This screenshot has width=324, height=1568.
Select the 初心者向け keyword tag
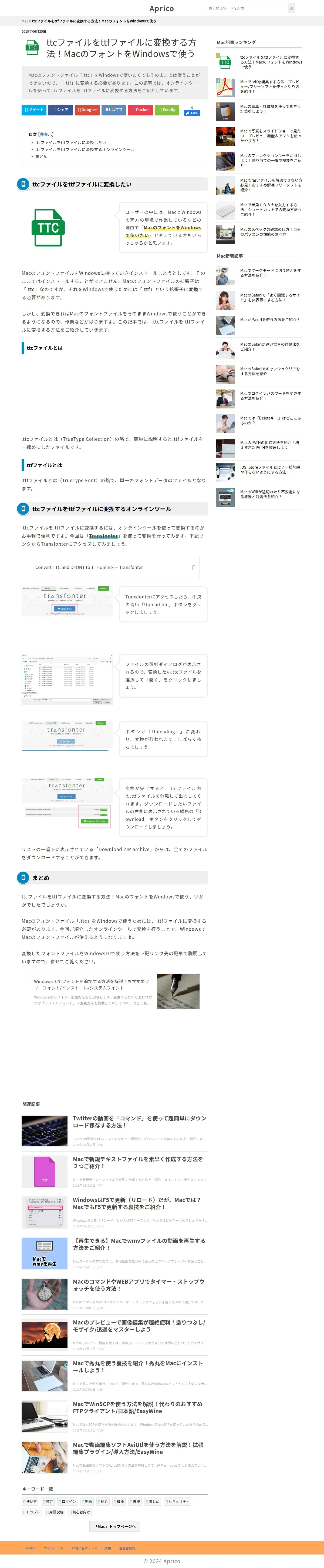[x=80, y=1512]
